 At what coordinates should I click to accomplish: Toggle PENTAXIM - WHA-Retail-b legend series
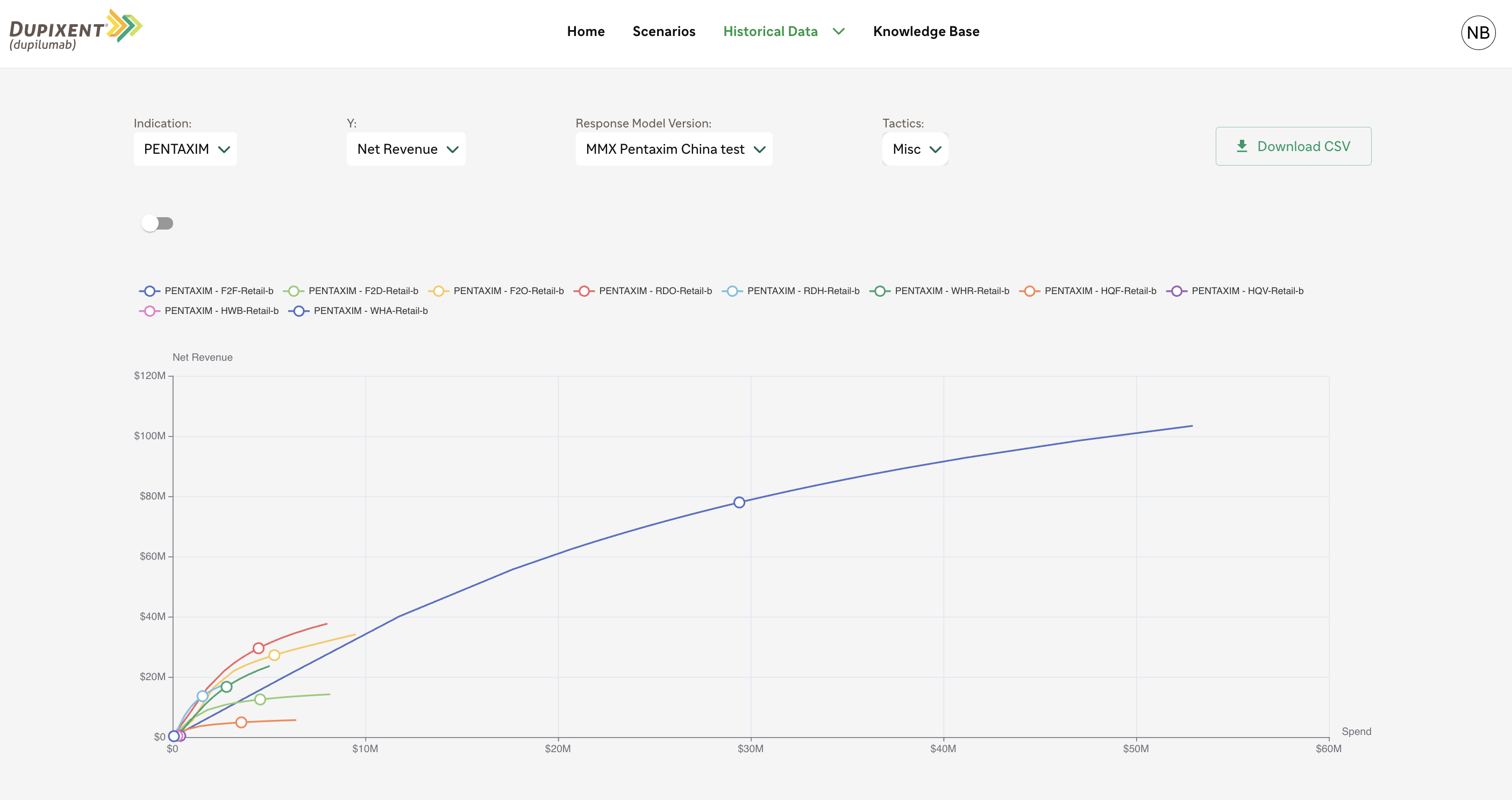[358, 311]
